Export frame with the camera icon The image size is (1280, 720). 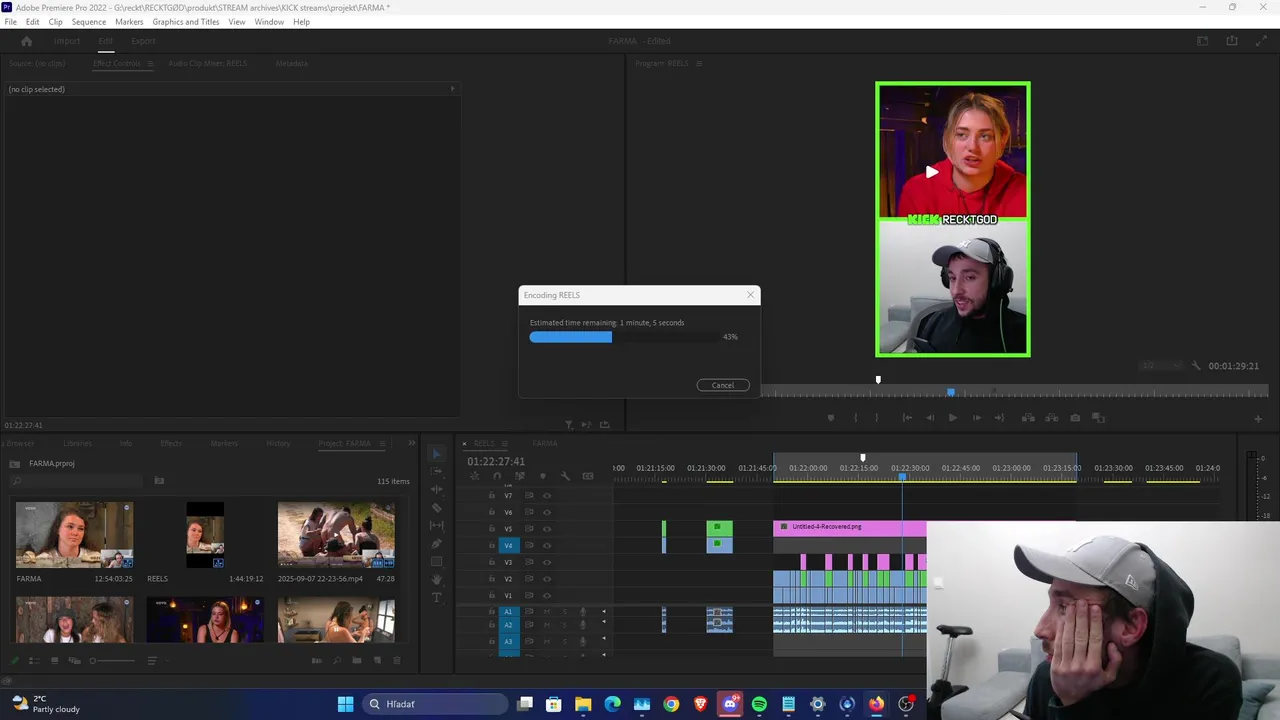(1075, 418)
